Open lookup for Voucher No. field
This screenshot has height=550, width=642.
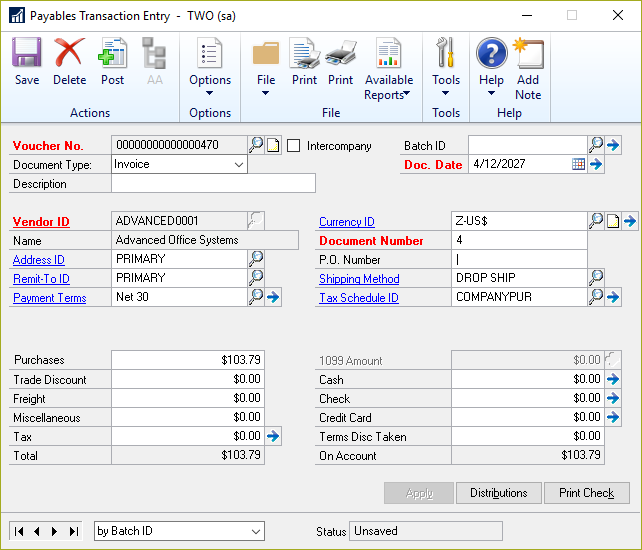click(x=256, y=145)
